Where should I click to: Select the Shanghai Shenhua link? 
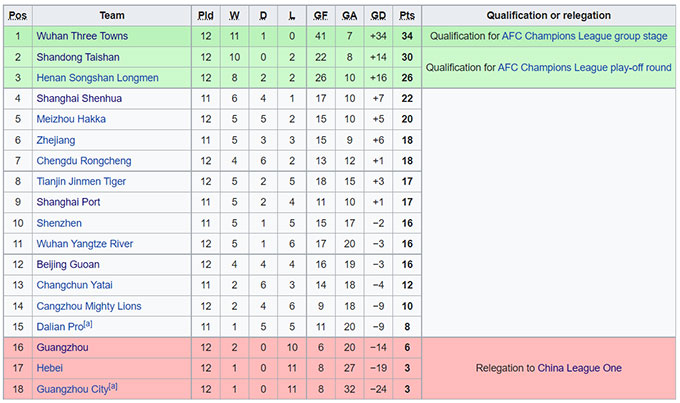(x=80, y=98)
